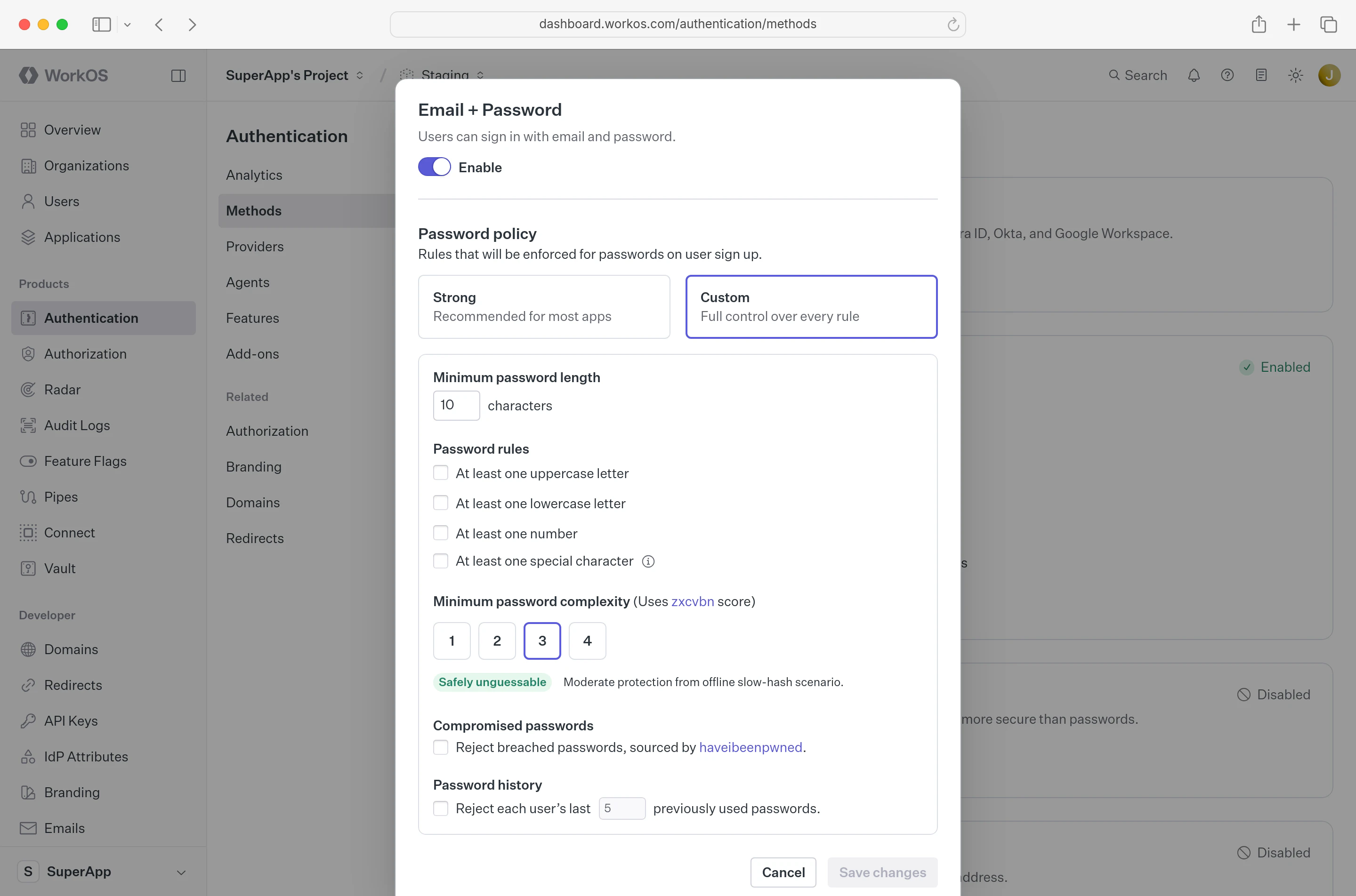Click the special character info icon
This screenshot has width=1356, height=896.
coord(648,562)
